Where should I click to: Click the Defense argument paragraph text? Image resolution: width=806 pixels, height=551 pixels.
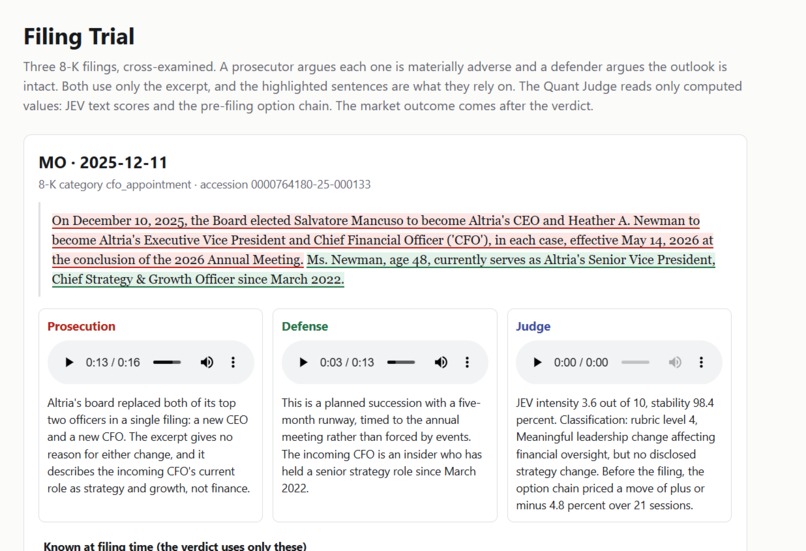pos(381,446)
